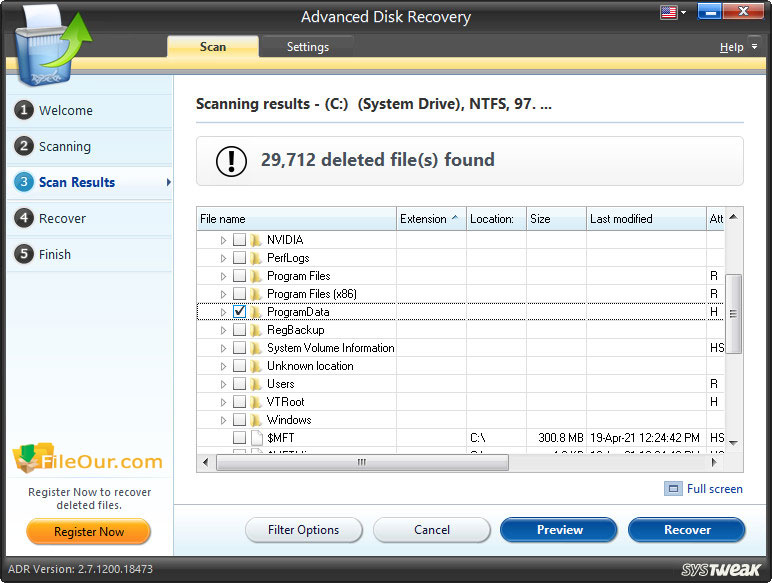The image size is (772, 583).
Task: Expand the RegBackup tree node
Action: pos(223,330)
